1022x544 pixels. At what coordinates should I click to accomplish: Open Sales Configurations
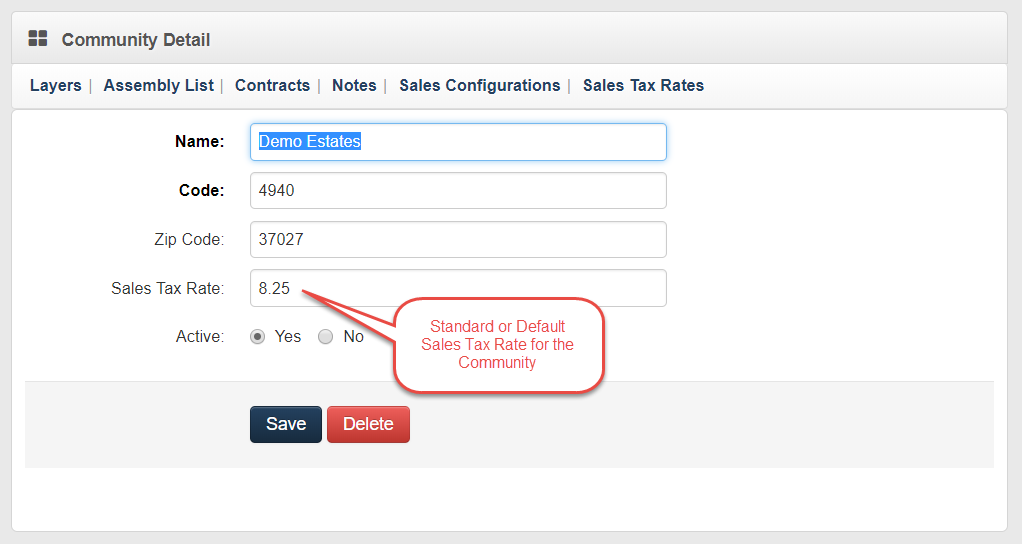click(x=479, y=86)
